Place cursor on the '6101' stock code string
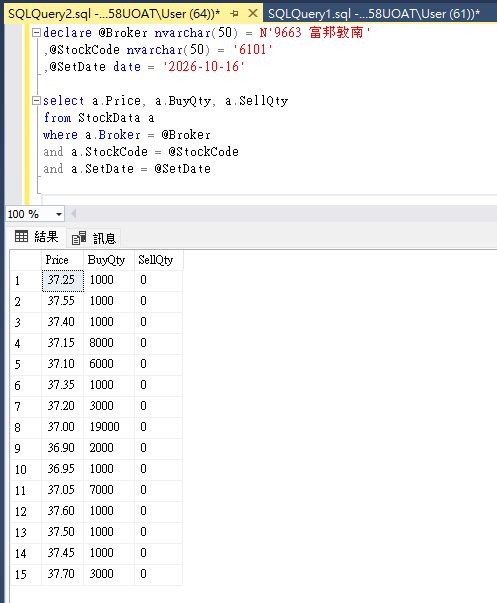This screenshot has width=497, height=603. click(253, 50)
